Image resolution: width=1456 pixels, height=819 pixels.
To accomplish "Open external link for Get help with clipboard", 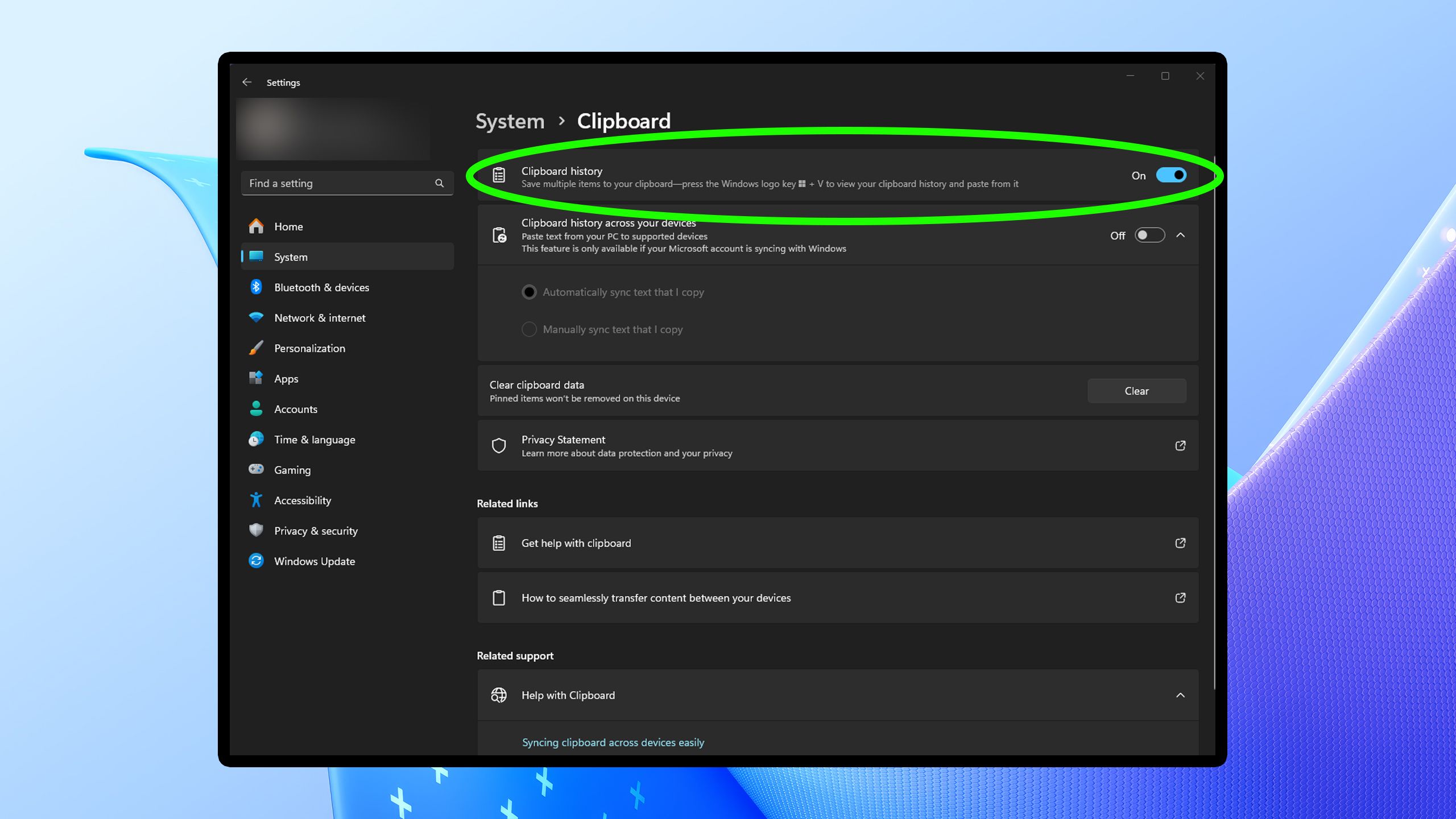I will [1180, 543].
